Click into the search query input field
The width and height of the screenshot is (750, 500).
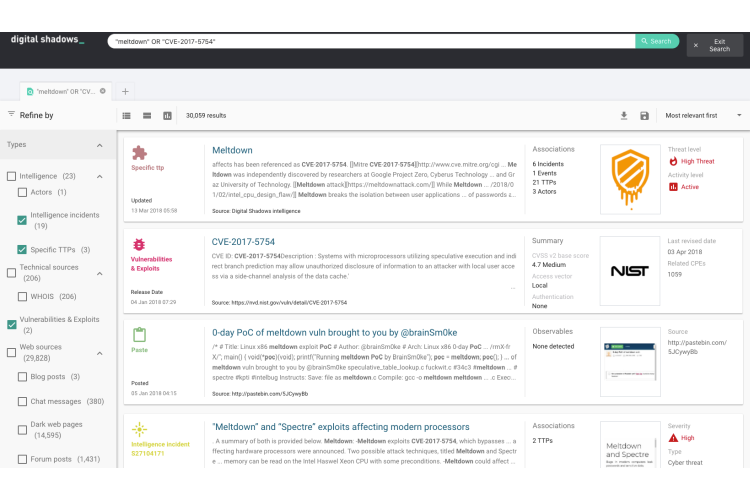370,41
